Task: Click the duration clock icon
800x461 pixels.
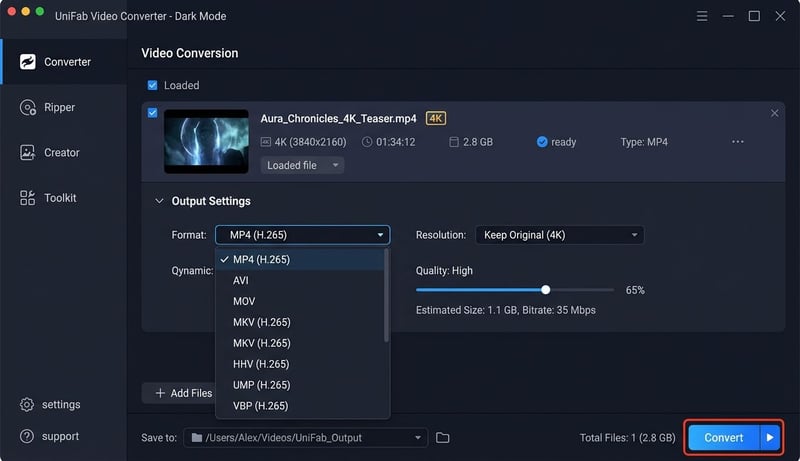Action: pos(367,142)
